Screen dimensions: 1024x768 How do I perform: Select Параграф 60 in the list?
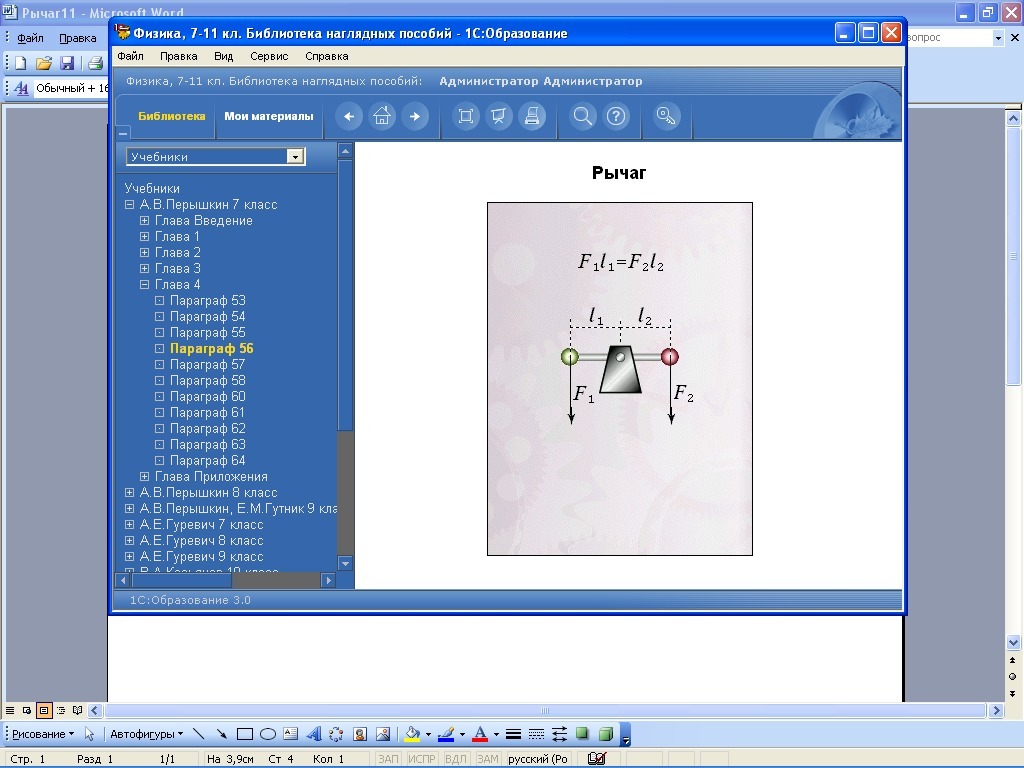point(207,397)
